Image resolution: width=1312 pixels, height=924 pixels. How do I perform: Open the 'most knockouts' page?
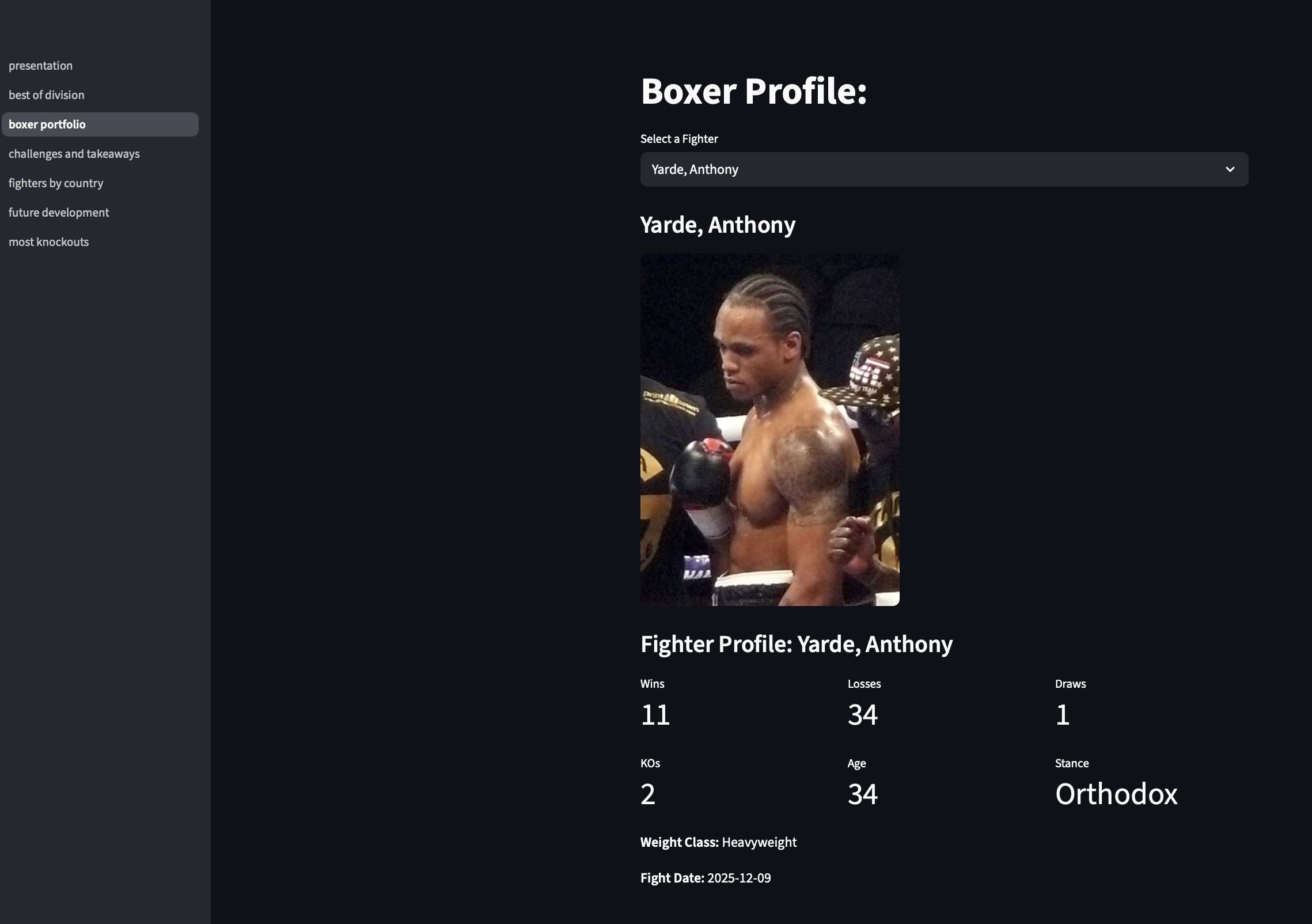48,241
